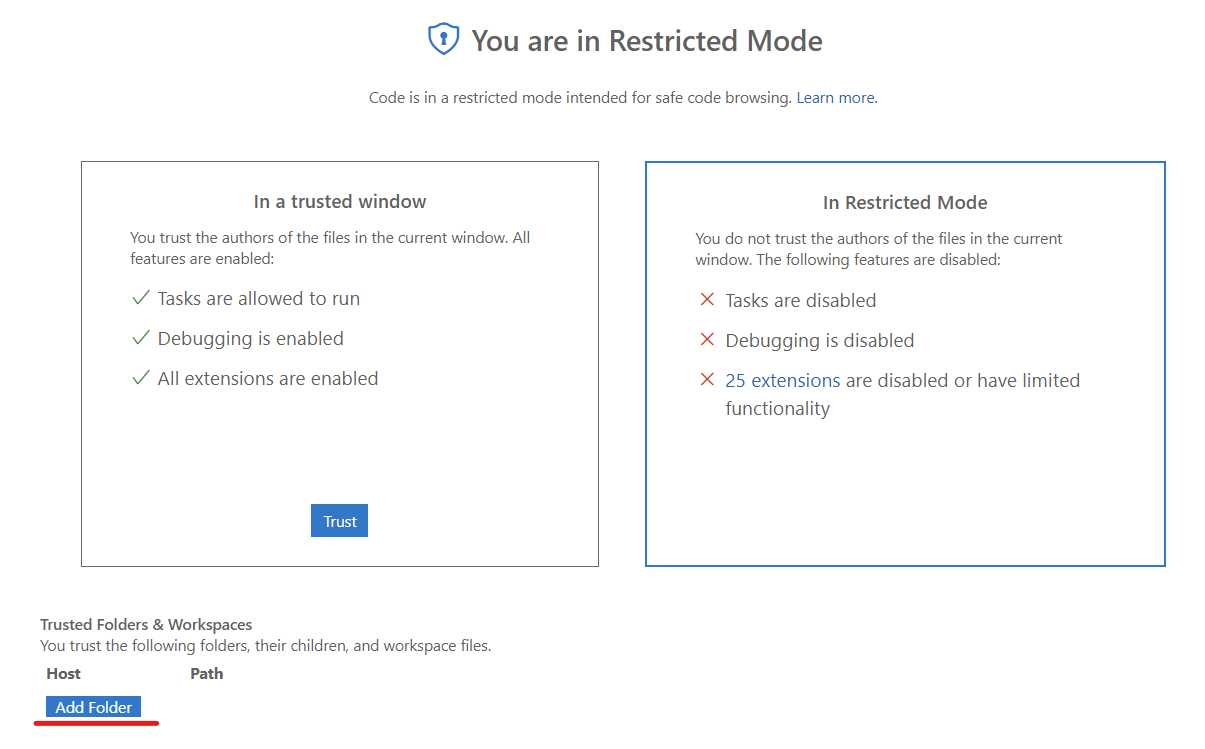Click the "In Restricted Mode" card heading

(x=905, y=203)
